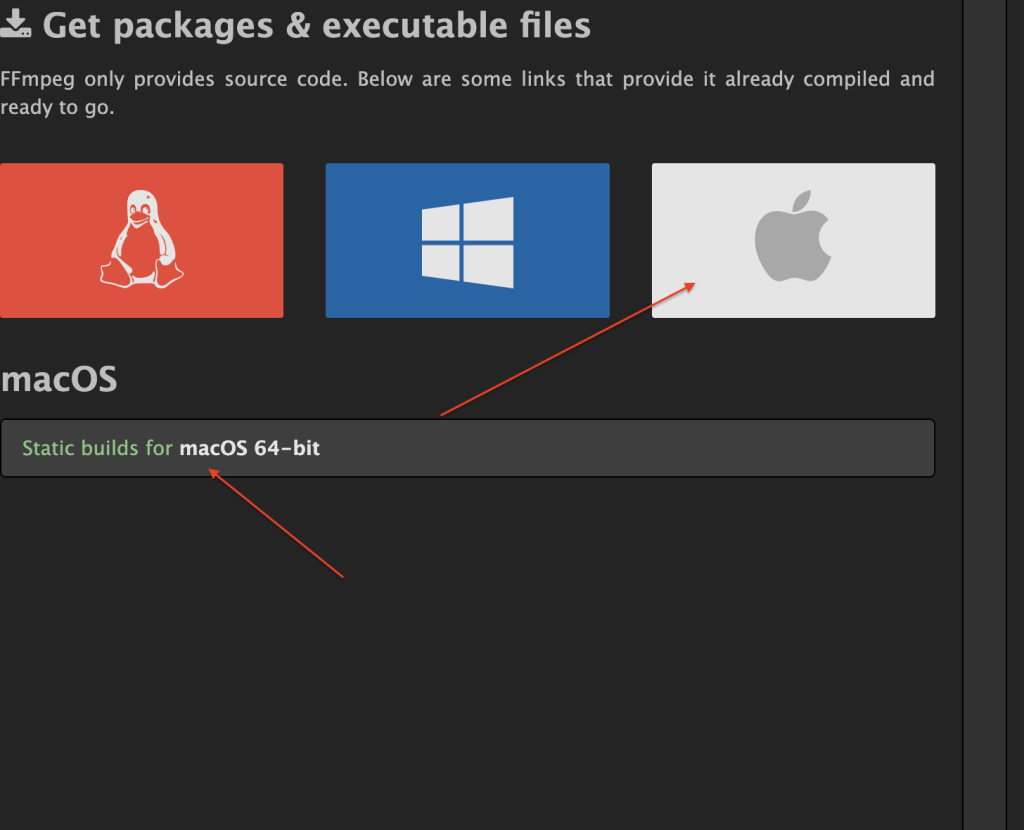The width and height of the screenshot is (1024, 830).
Task: Select the Apple logo icon
Action: pos(793,240)
